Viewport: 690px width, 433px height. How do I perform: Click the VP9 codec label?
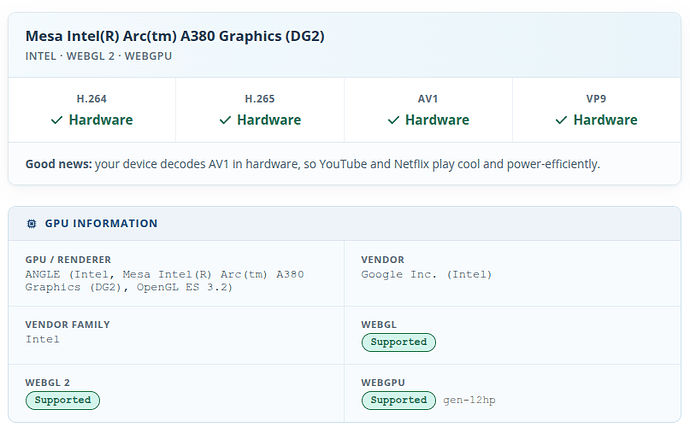tap(596, 99)
